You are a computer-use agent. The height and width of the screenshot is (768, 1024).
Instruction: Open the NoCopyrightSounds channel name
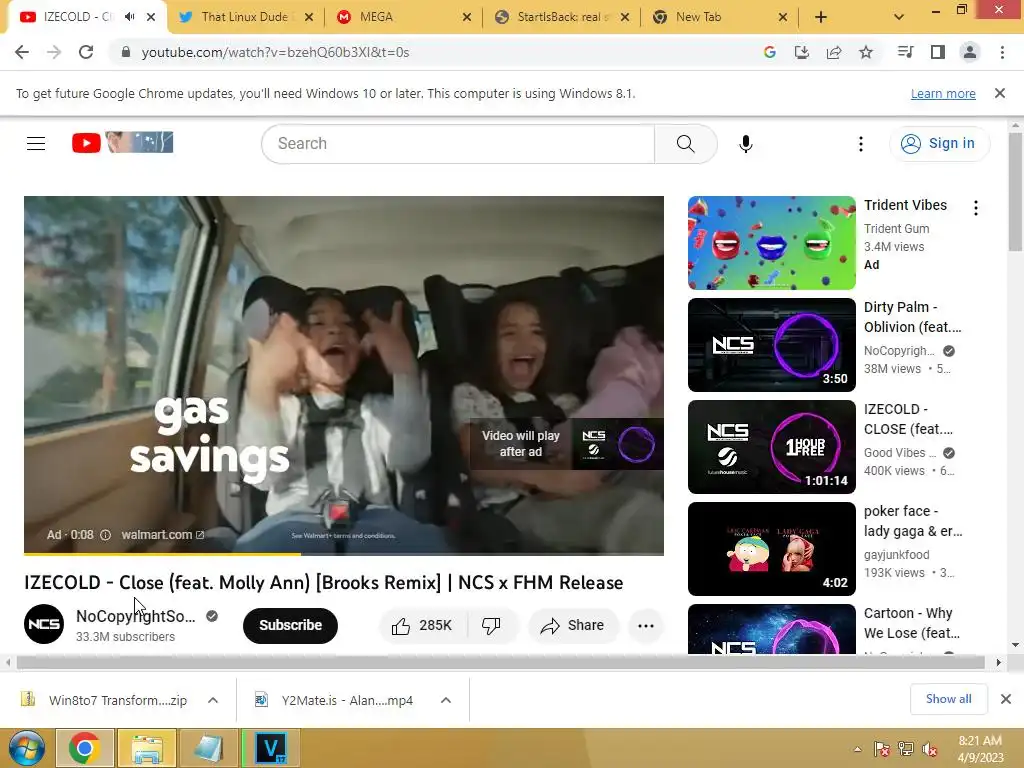click(136, 616)
